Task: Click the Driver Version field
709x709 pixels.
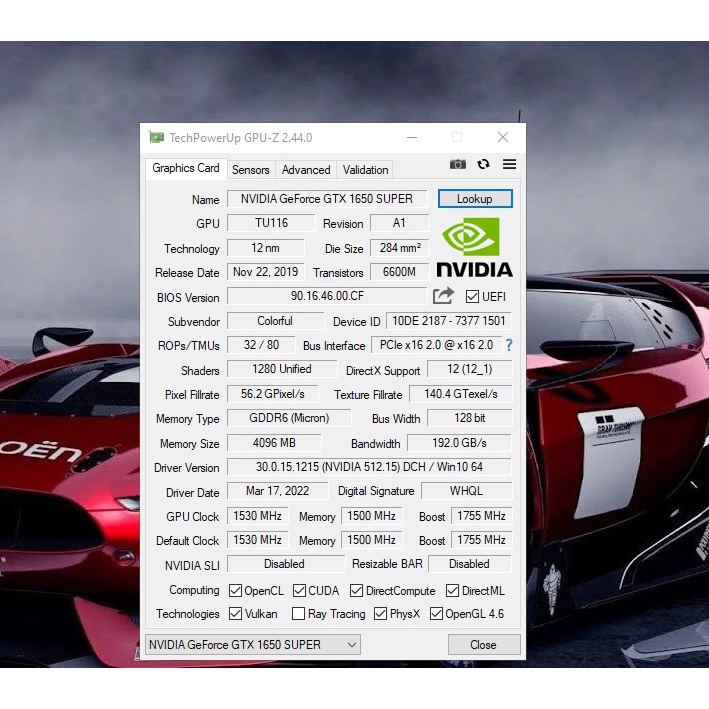Action: pyautogui.click(x=369, y=467)
